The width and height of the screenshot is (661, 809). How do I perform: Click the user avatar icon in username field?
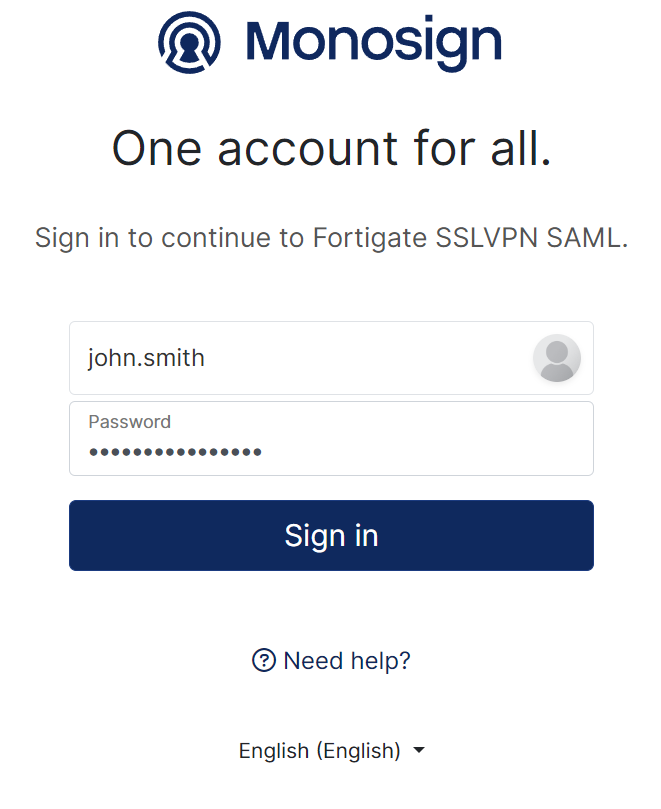point(556,358)
